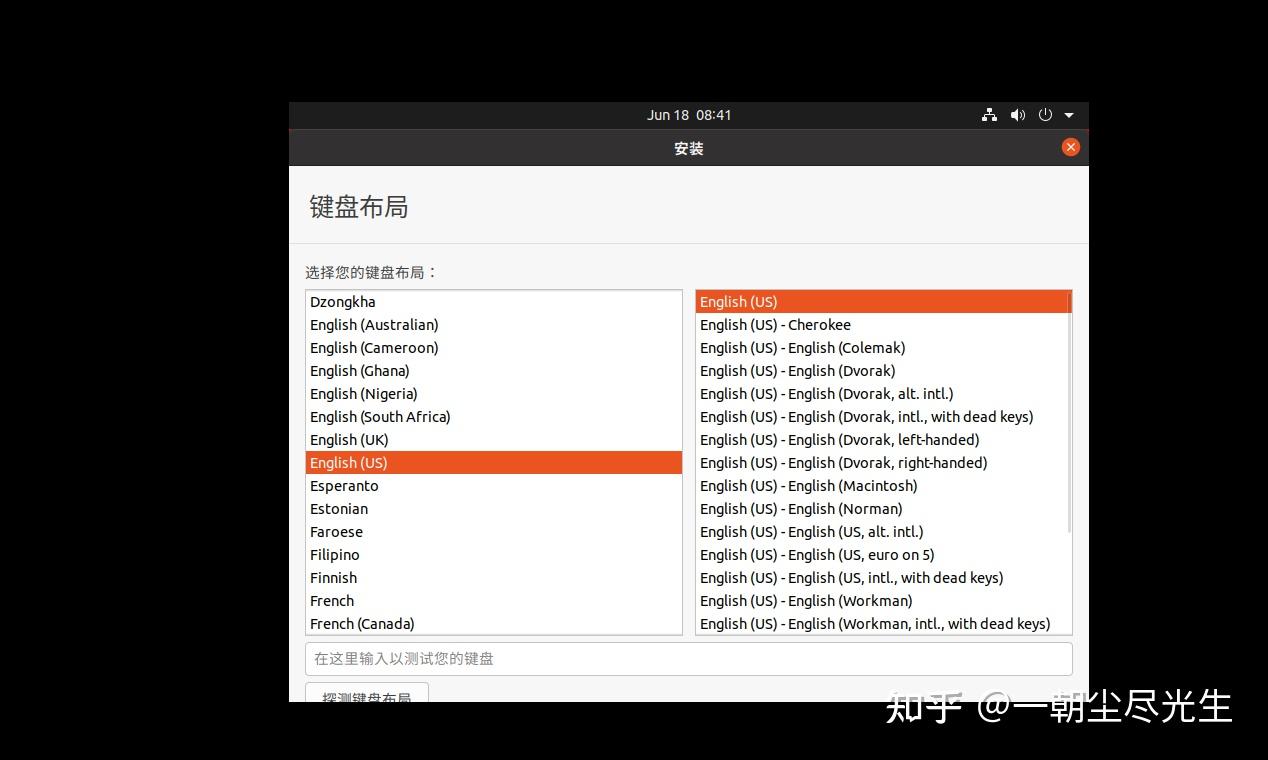Click the wired network icon in top bar
The image size is (1268, 760).
pos(989,115)
